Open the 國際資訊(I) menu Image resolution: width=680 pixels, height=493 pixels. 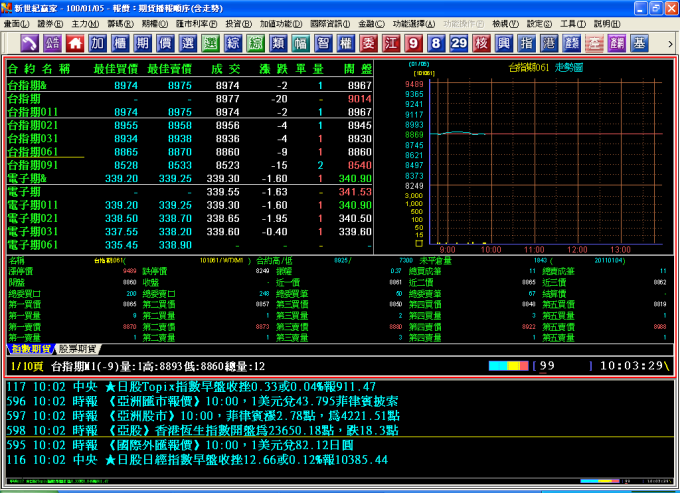click(330, 24)
